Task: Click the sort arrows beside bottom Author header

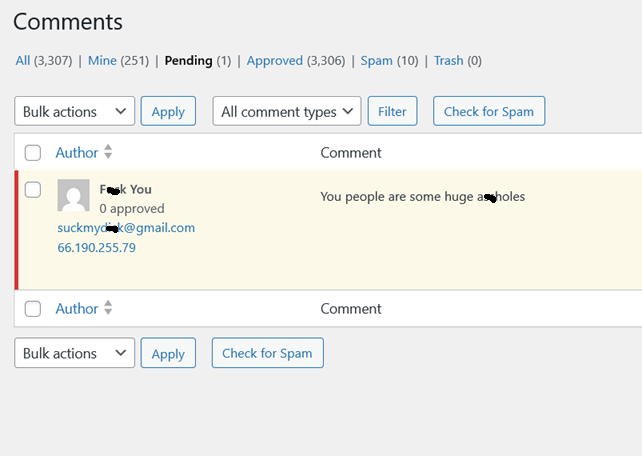Action: pyautogui.click(x=108, y=309)
